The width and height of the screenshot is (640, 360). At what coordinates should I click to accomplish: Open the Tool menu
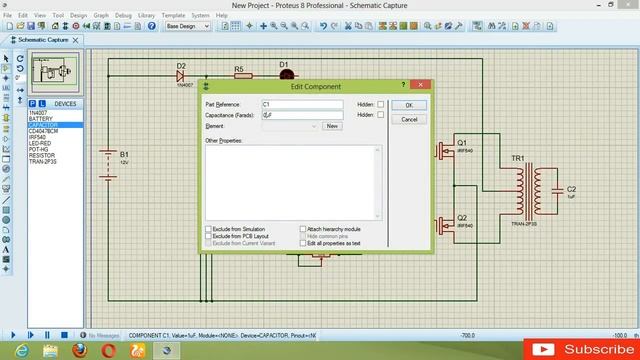58,16
